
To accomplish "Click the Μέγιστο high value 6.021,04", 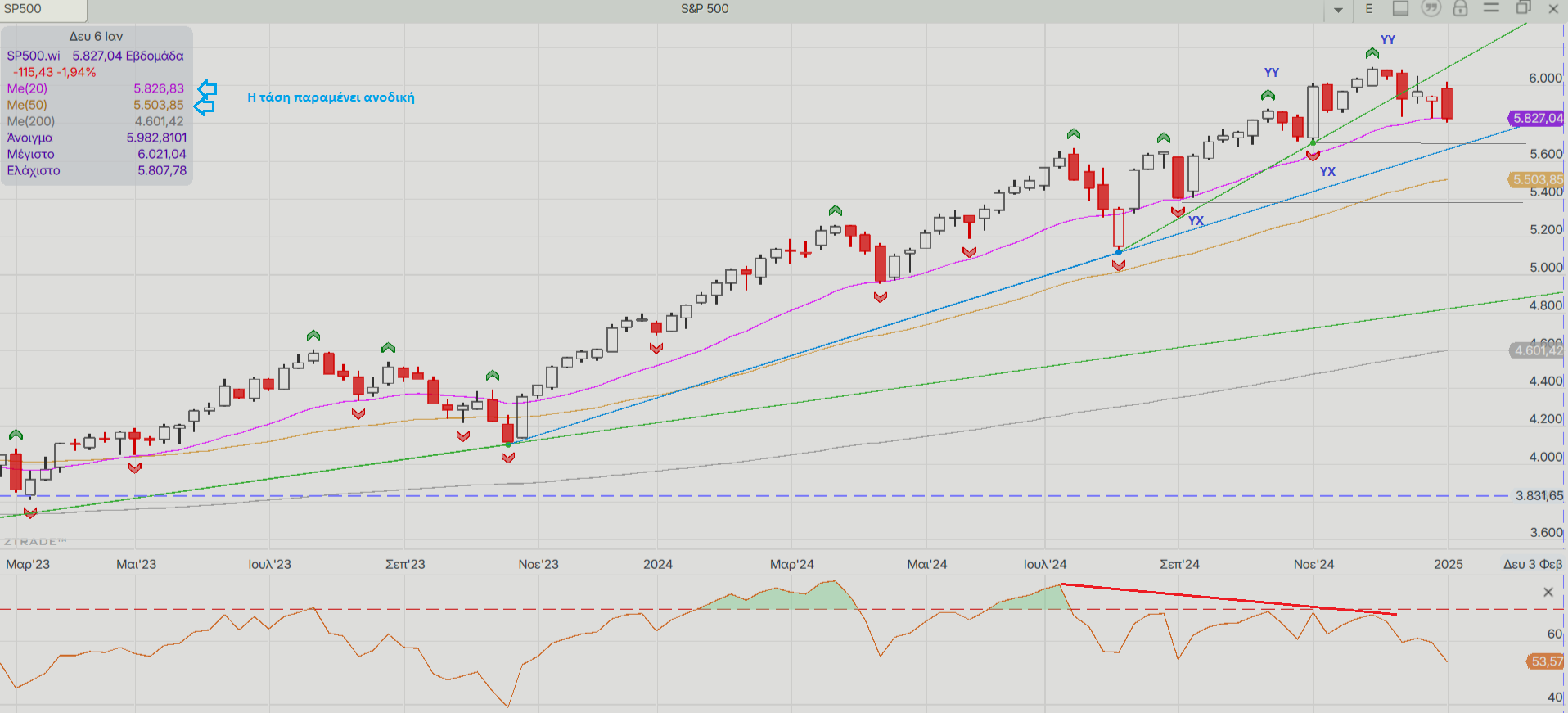I will [161, 154].
